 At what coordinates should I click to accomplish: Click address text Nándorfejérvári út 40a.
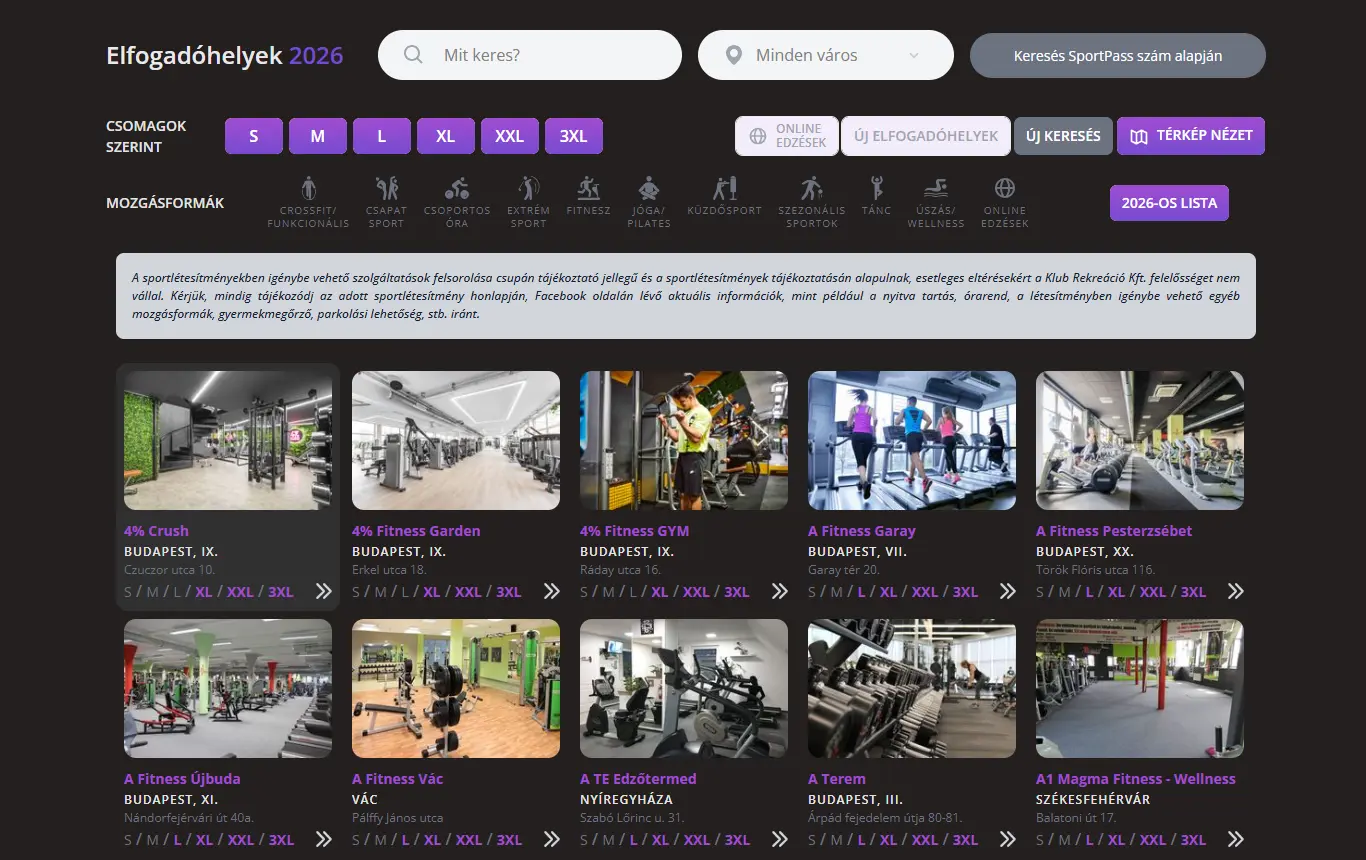click(189, 818)
